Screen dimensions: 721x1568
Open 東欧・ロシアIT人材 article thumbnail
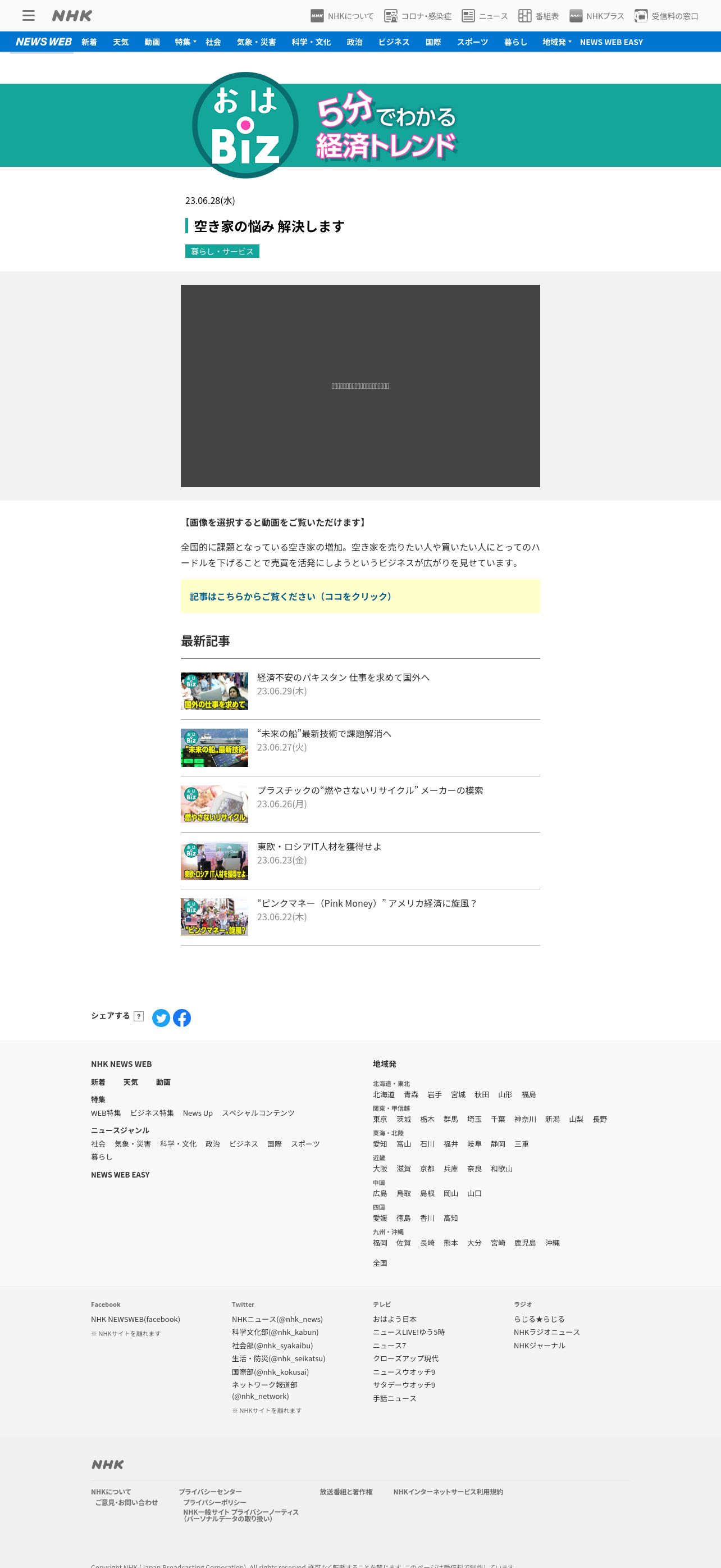point(214,861)
